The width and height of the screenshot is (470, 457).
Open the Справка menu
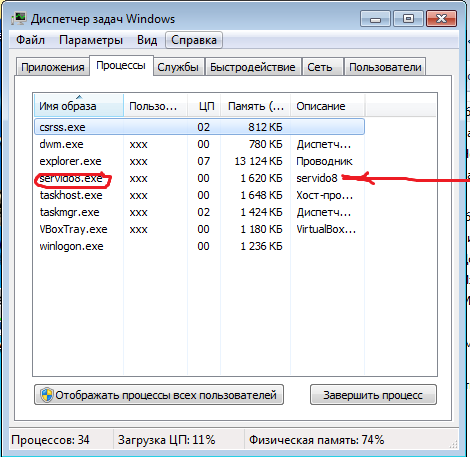(194, 40)
